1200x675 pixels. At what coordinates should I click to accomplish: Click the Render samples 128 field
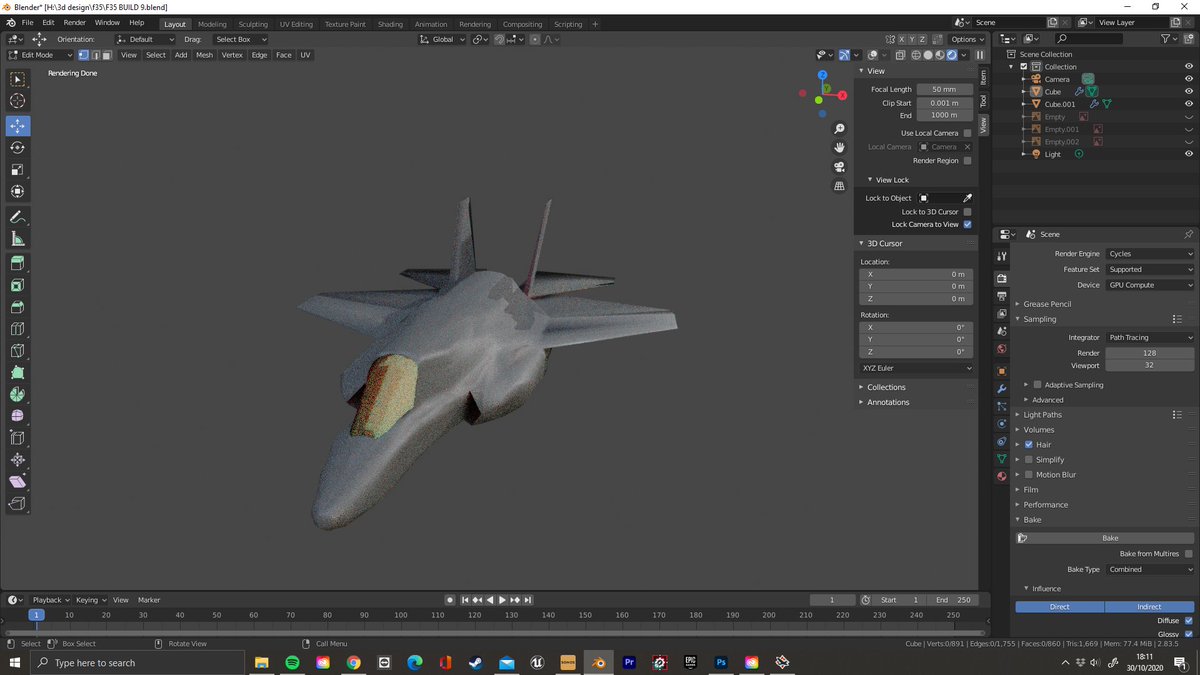click(1150, 353)
